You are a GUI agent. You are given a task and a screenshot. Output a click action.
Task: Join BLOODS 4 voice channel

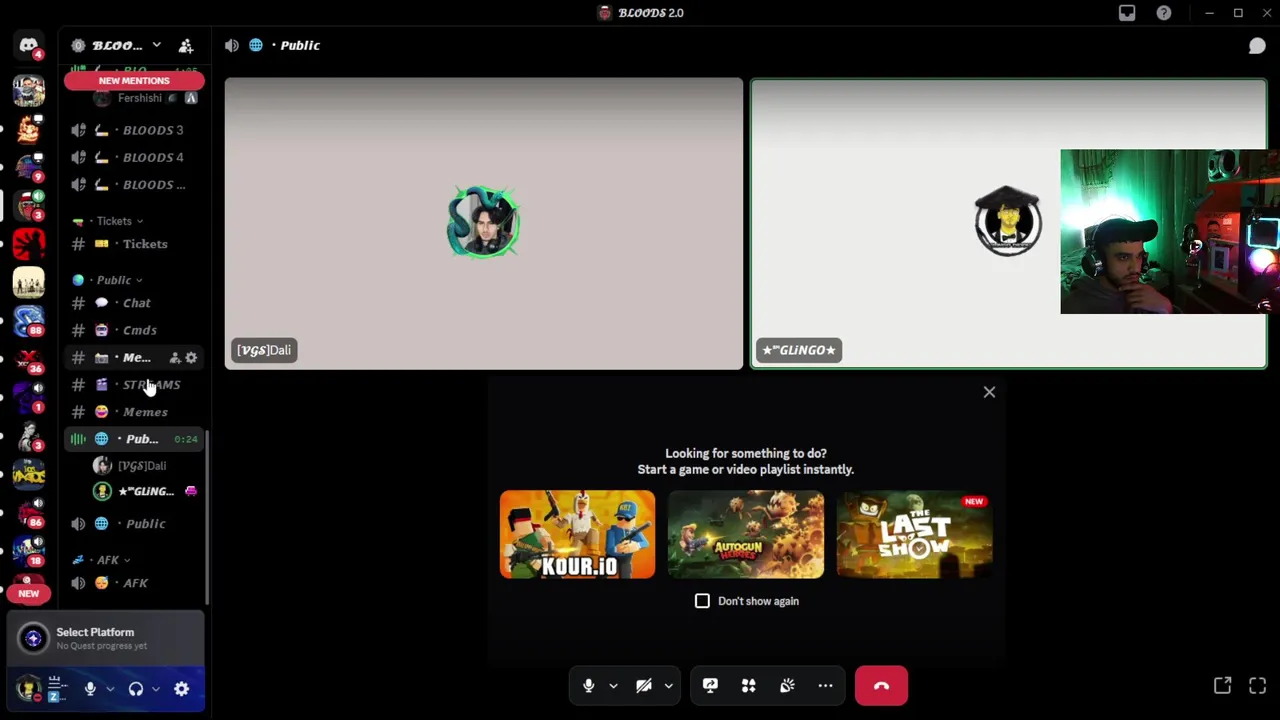134,157
